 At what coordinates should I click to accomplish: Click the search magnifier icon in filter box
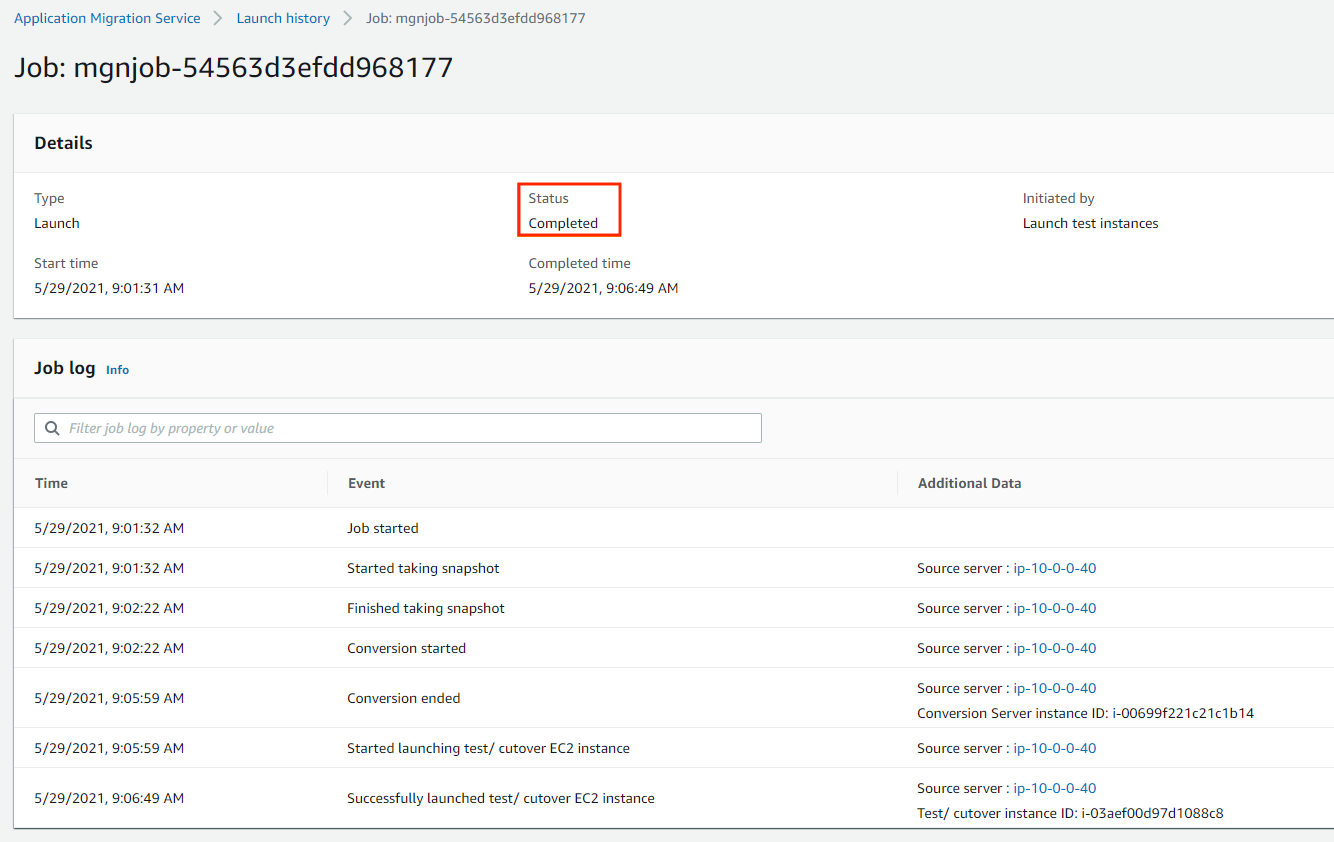pyautogui.click(x=52, y=428)
